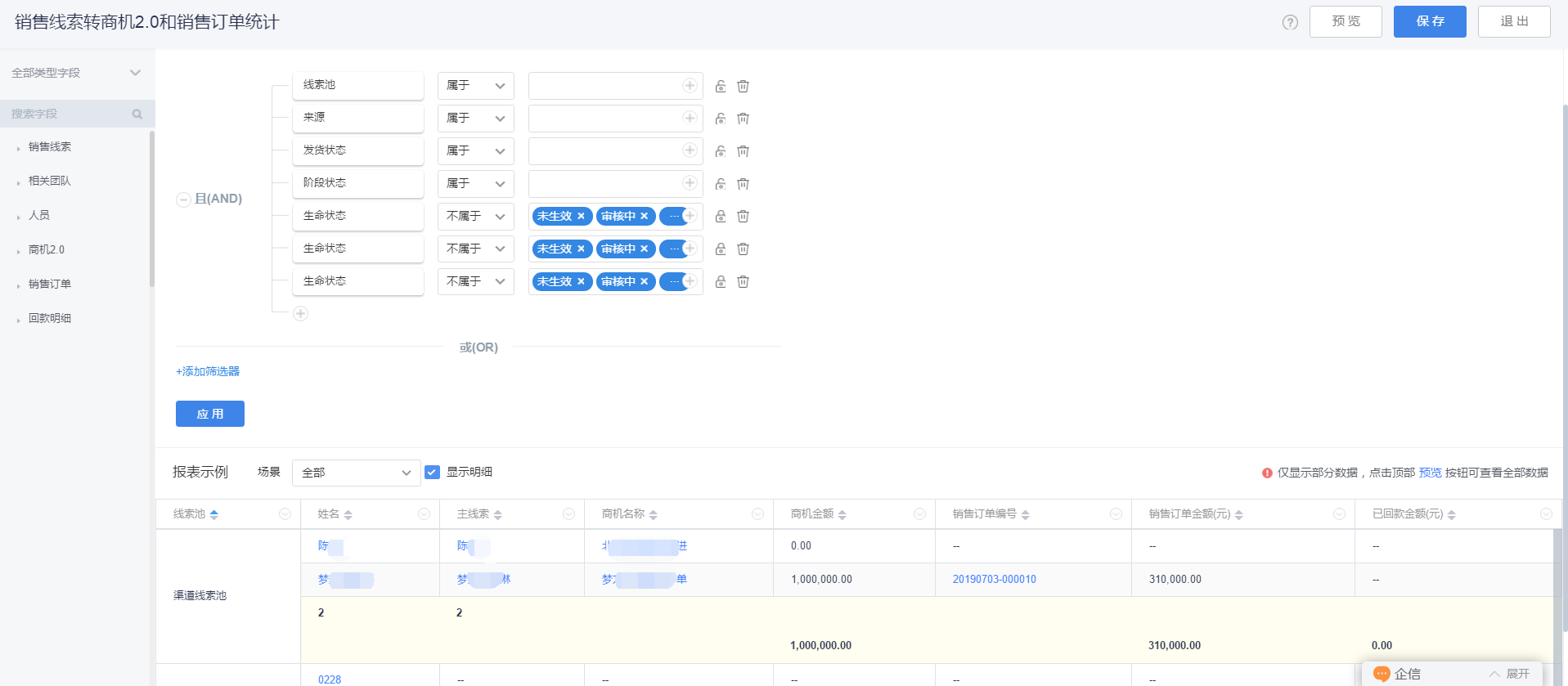
Task: Click the 或(OR) separator label
Action: [x=478, y=347]
